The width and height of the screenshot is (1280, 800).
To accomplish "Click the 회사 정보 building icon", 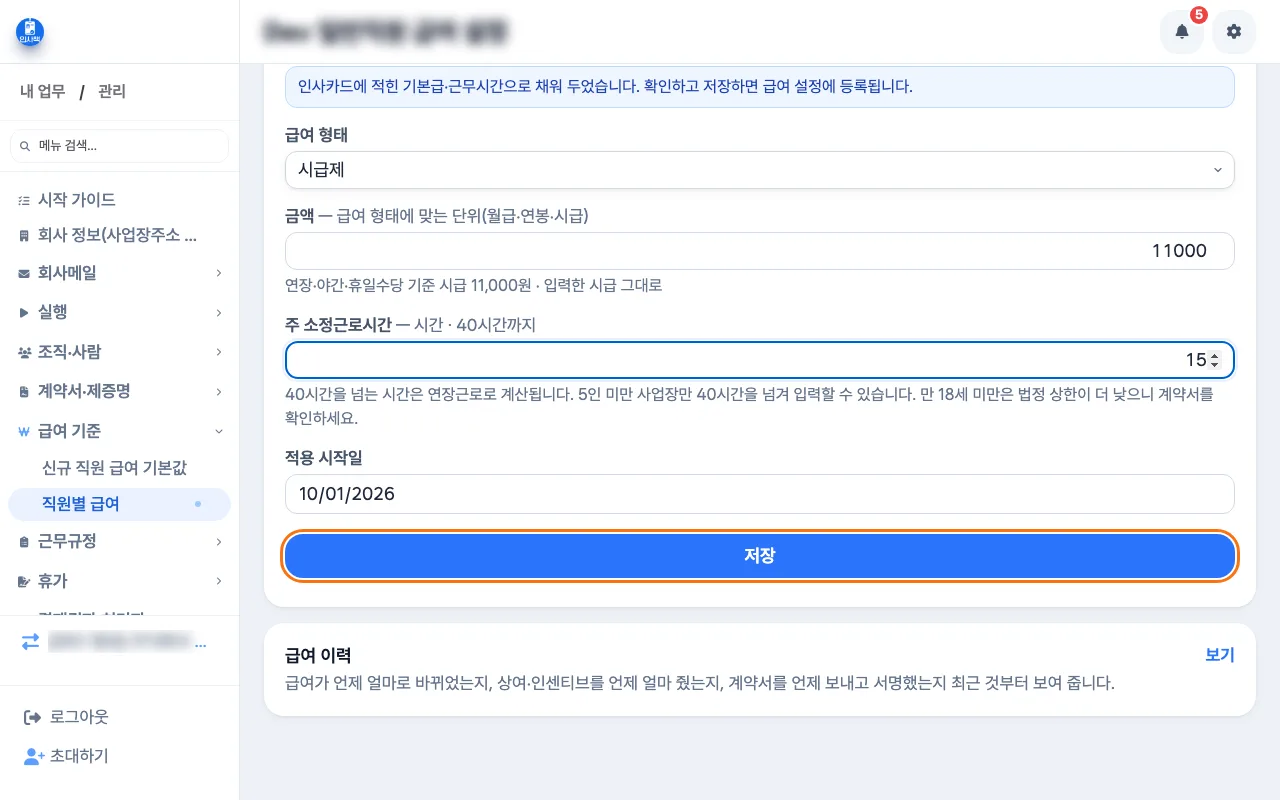I will (24, 236).
